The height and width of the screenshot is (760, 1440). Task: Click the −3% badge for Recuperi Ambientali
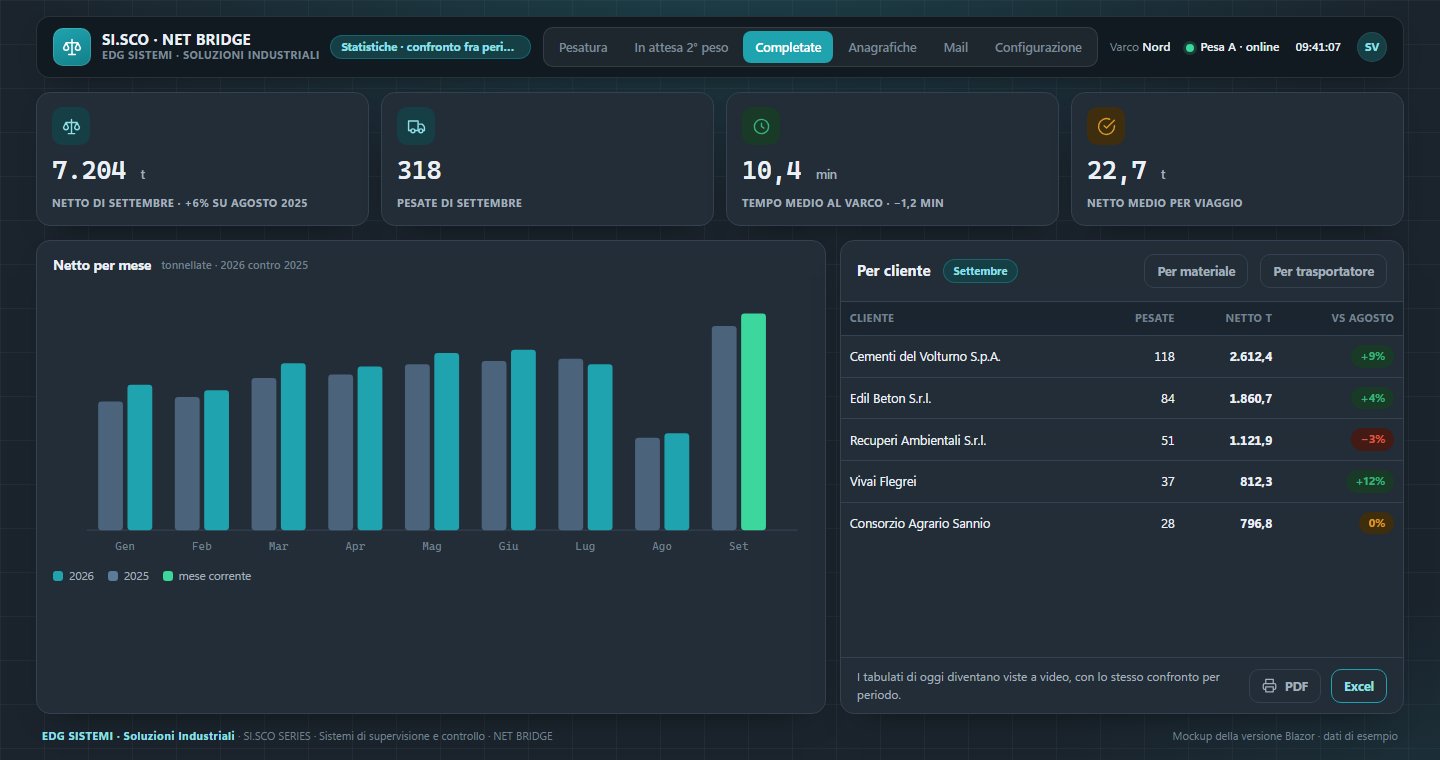point(1372,440)
